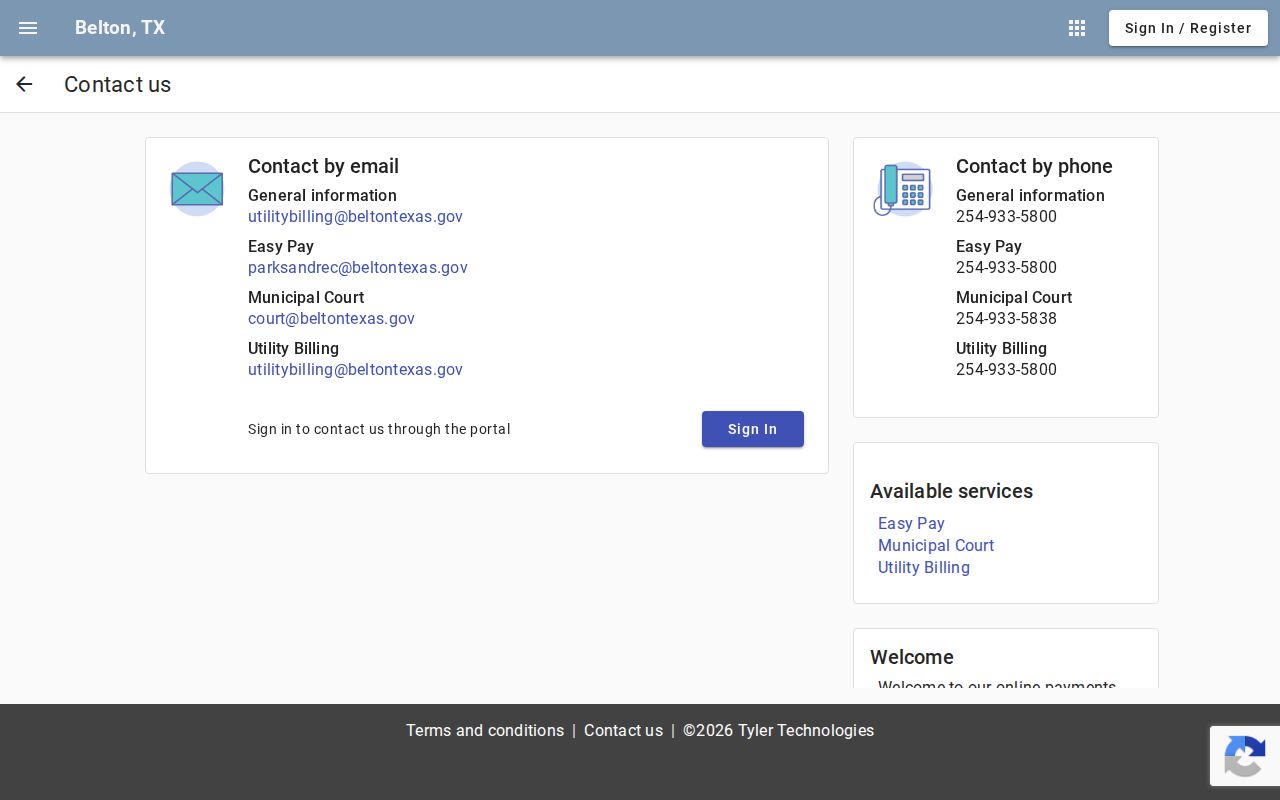Email court@beltontexas.gov

click(331, 319)
